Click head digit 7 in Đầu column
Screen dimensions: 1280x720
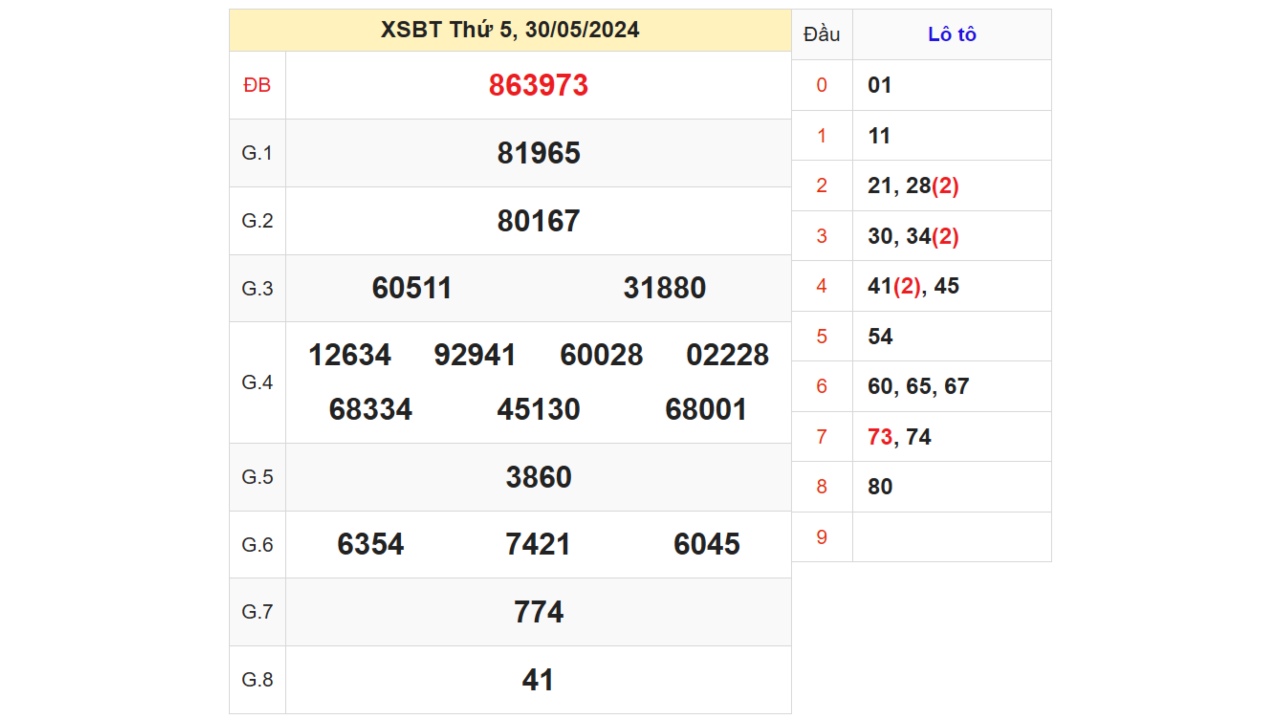pyautogui.click(x=822, y=437)
